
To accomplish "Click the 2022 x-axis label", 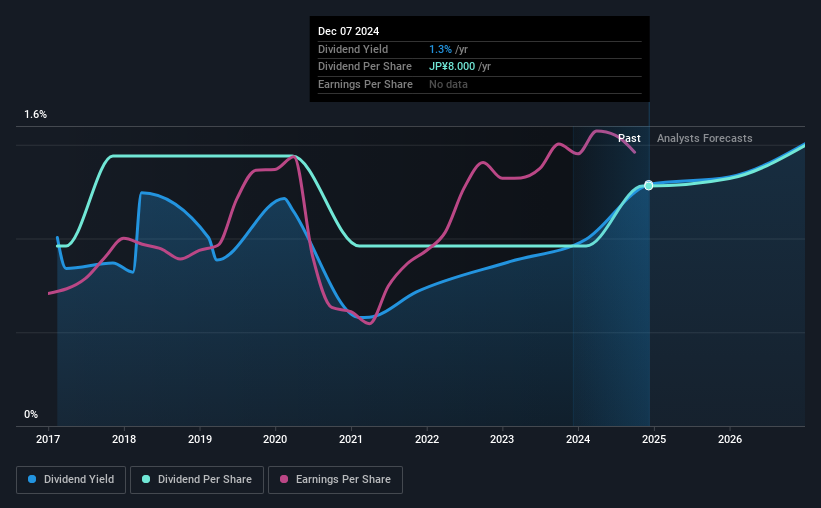I will coord(427,439).
